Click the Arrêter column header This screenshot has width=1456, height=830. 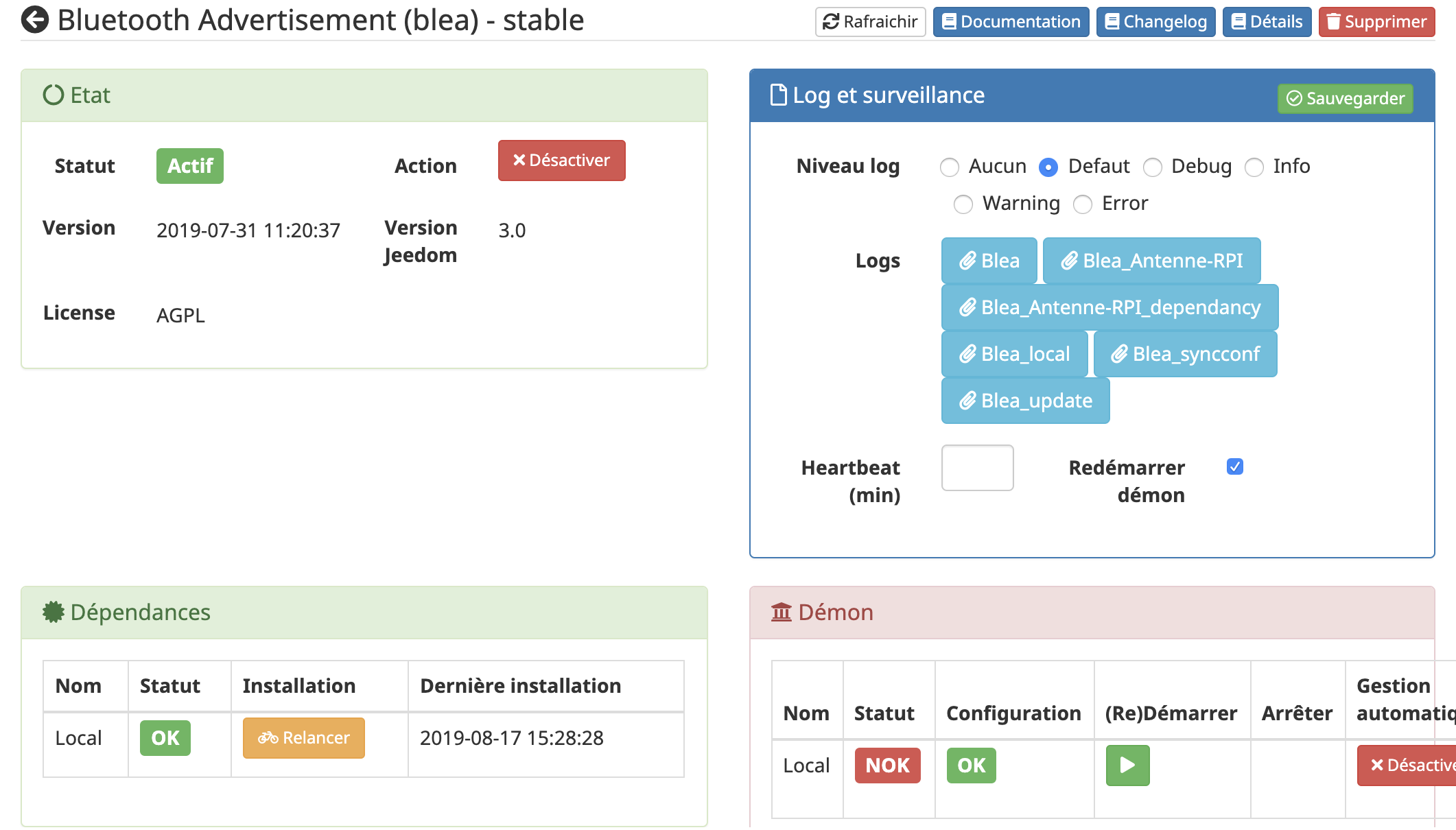click(x=1297, y=713)
